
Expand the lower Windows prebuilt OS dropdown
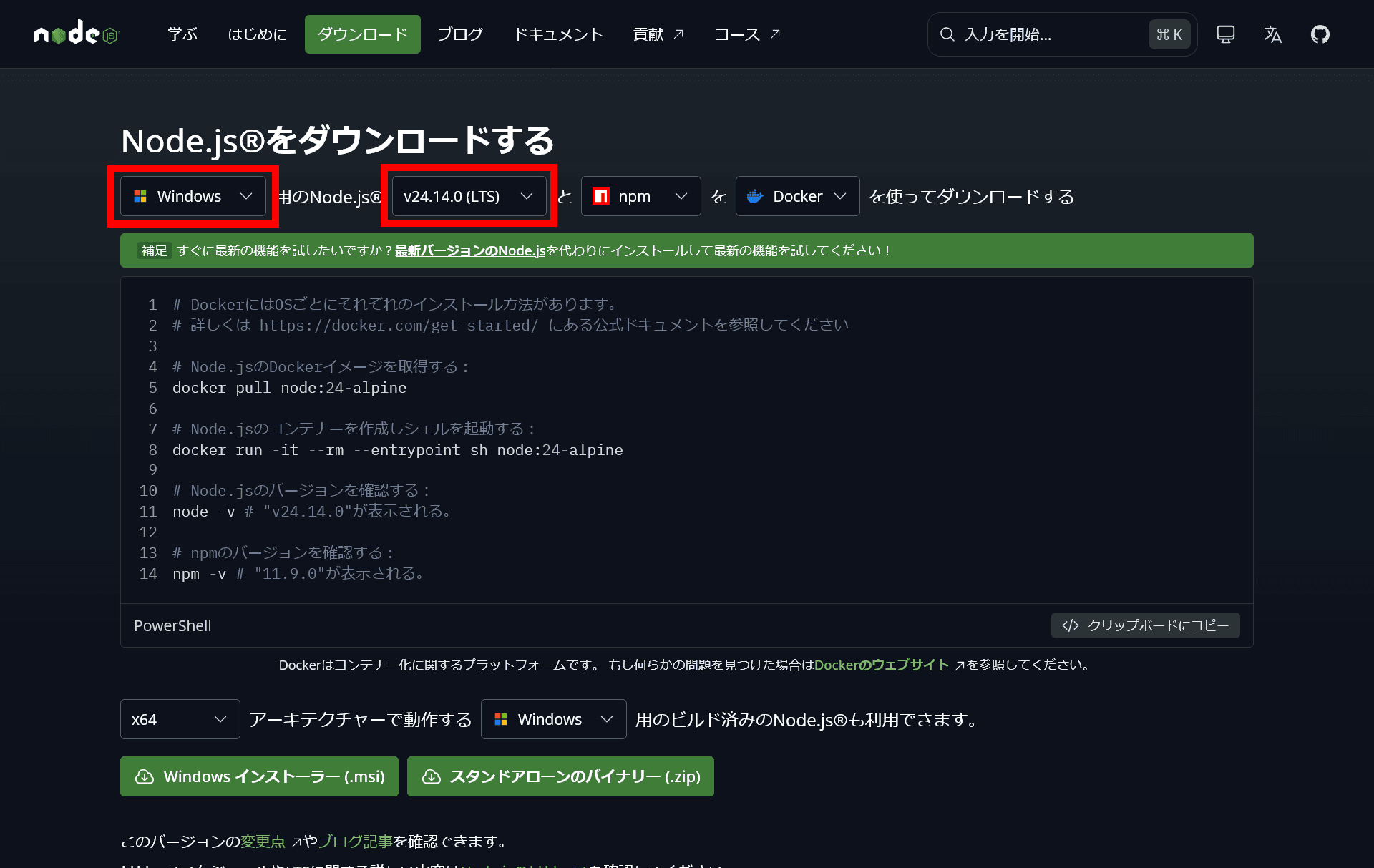pyautogui.click(x=553, y=719)
